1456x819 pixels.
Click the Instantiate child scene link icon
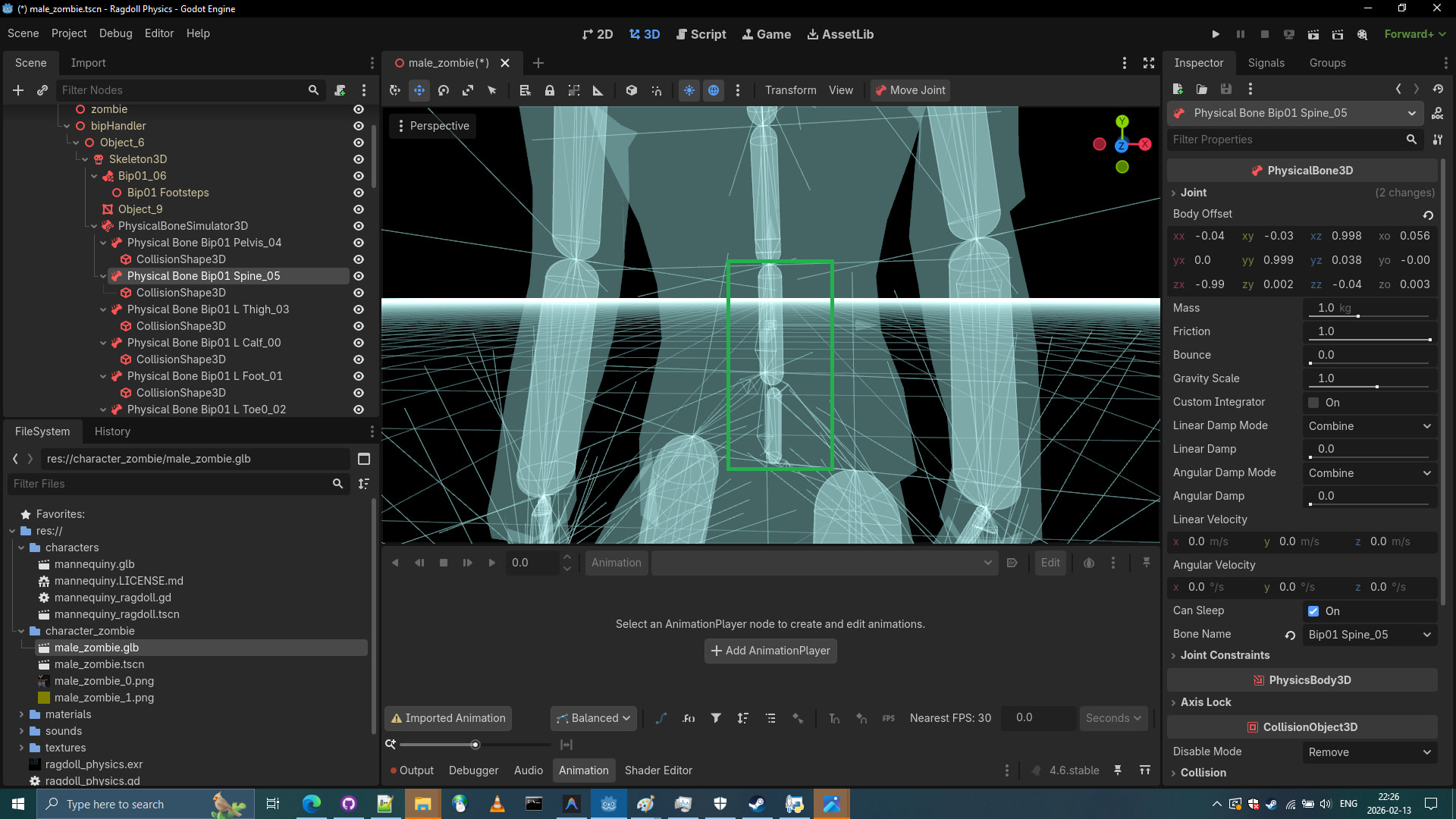[x=42, y=90]
